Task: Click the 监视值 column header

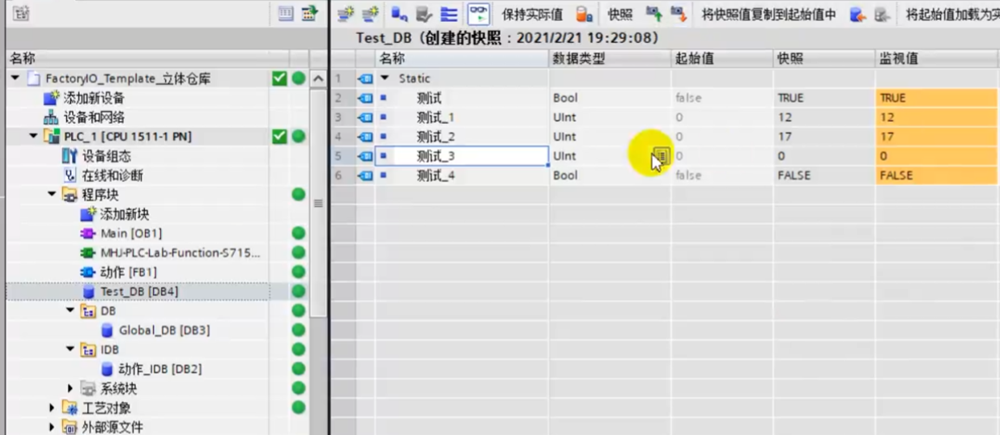Action: tap(898, 59)
